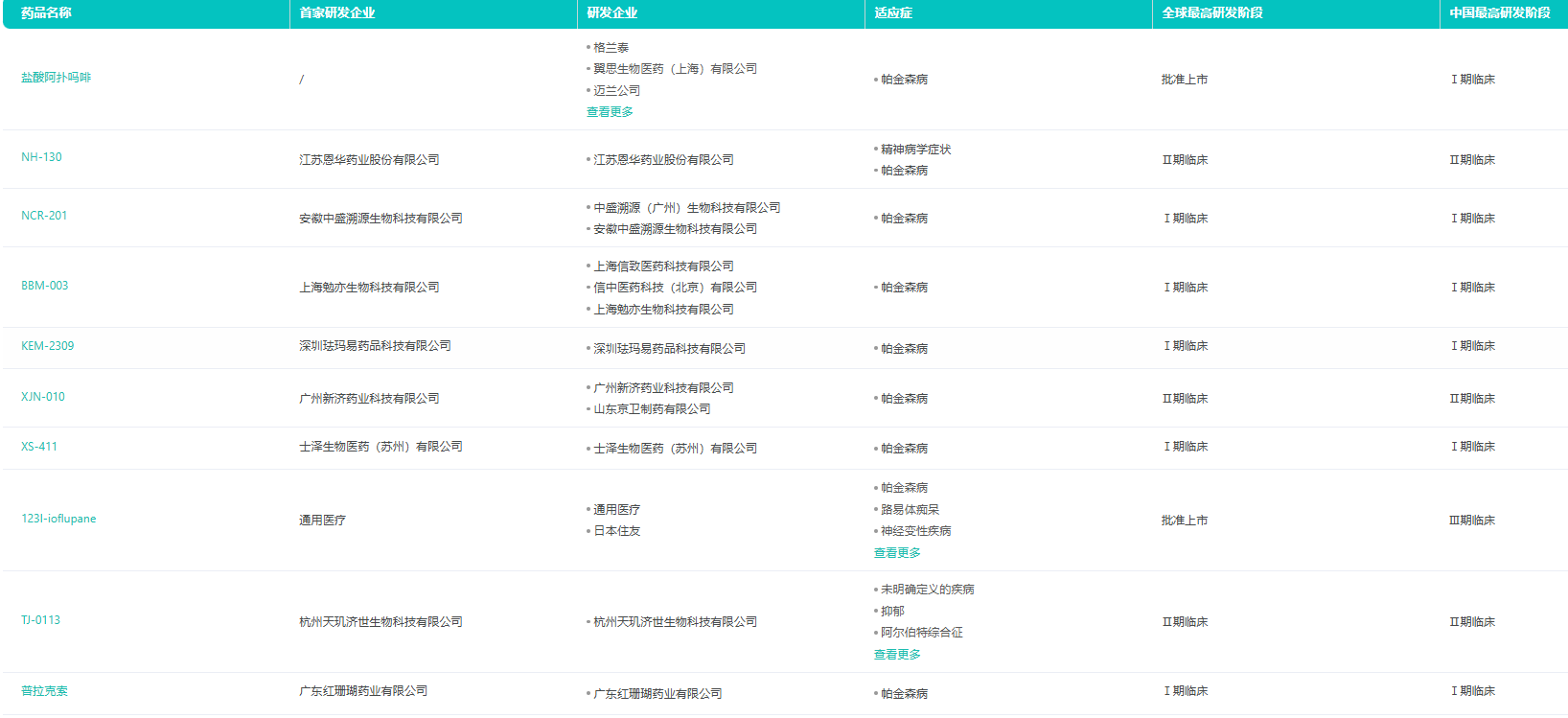
Task: Open the NH-130 drug entry
Action: pyautogui.click(x=41, y=157)
